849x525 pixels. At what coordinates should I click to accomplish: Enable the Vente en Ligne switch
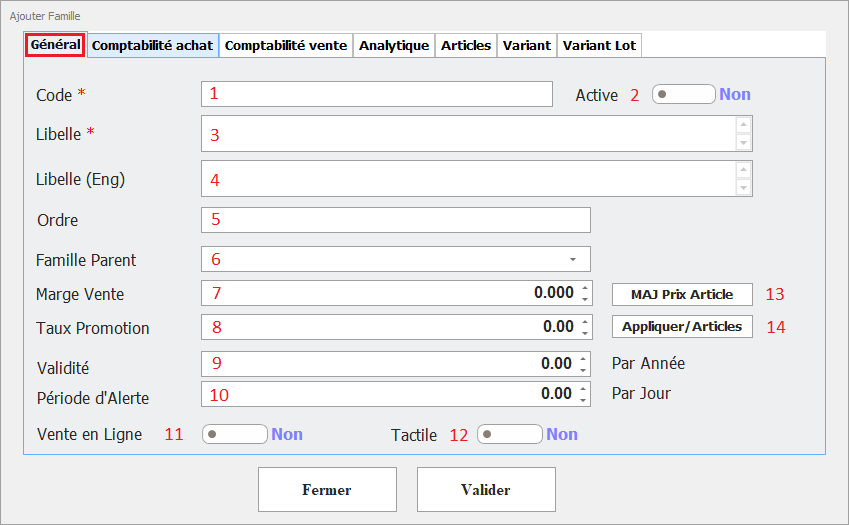pos(235,434)
